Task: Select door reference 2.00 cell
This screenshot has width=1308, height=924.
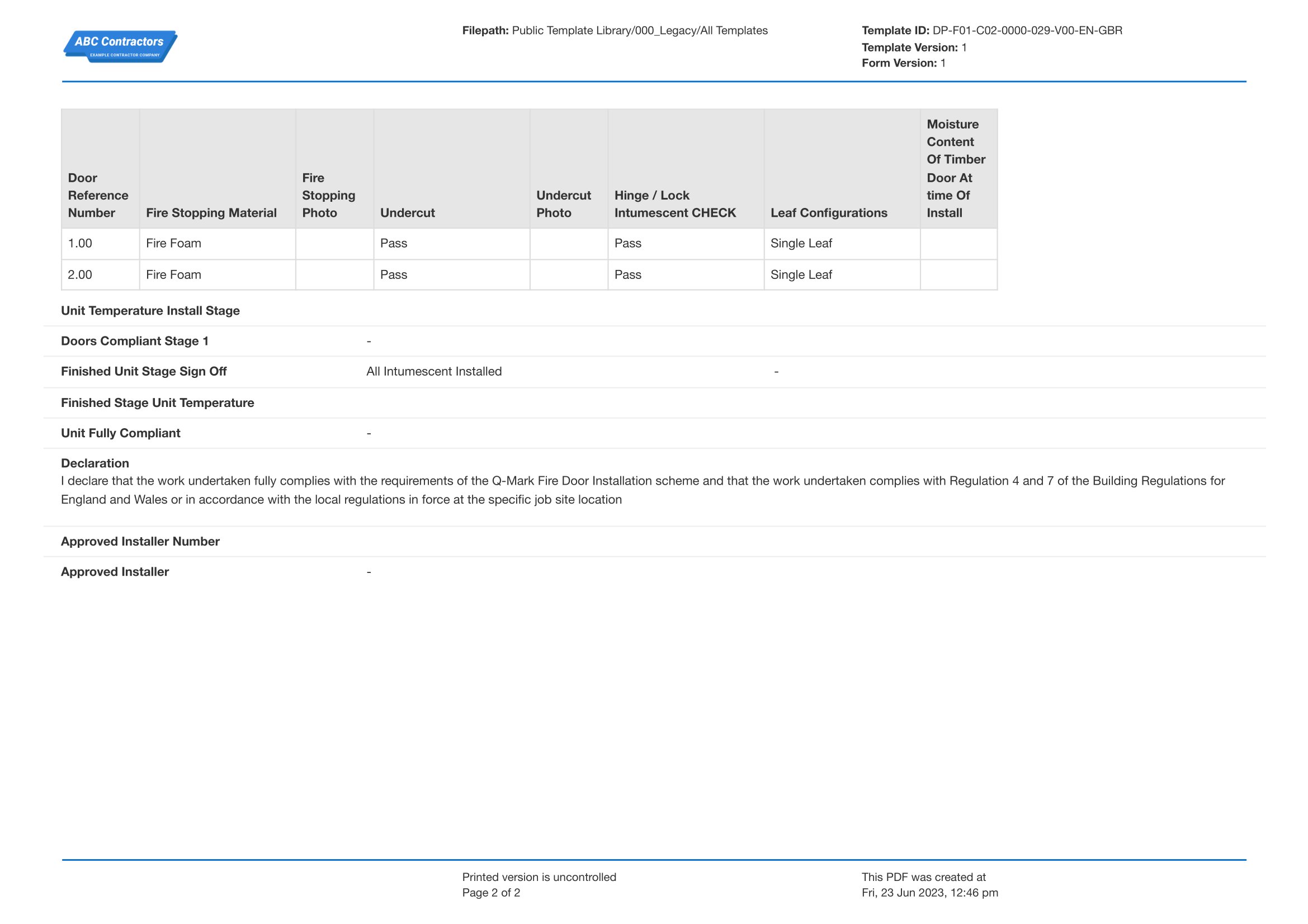Action: (x=81, y=274)
